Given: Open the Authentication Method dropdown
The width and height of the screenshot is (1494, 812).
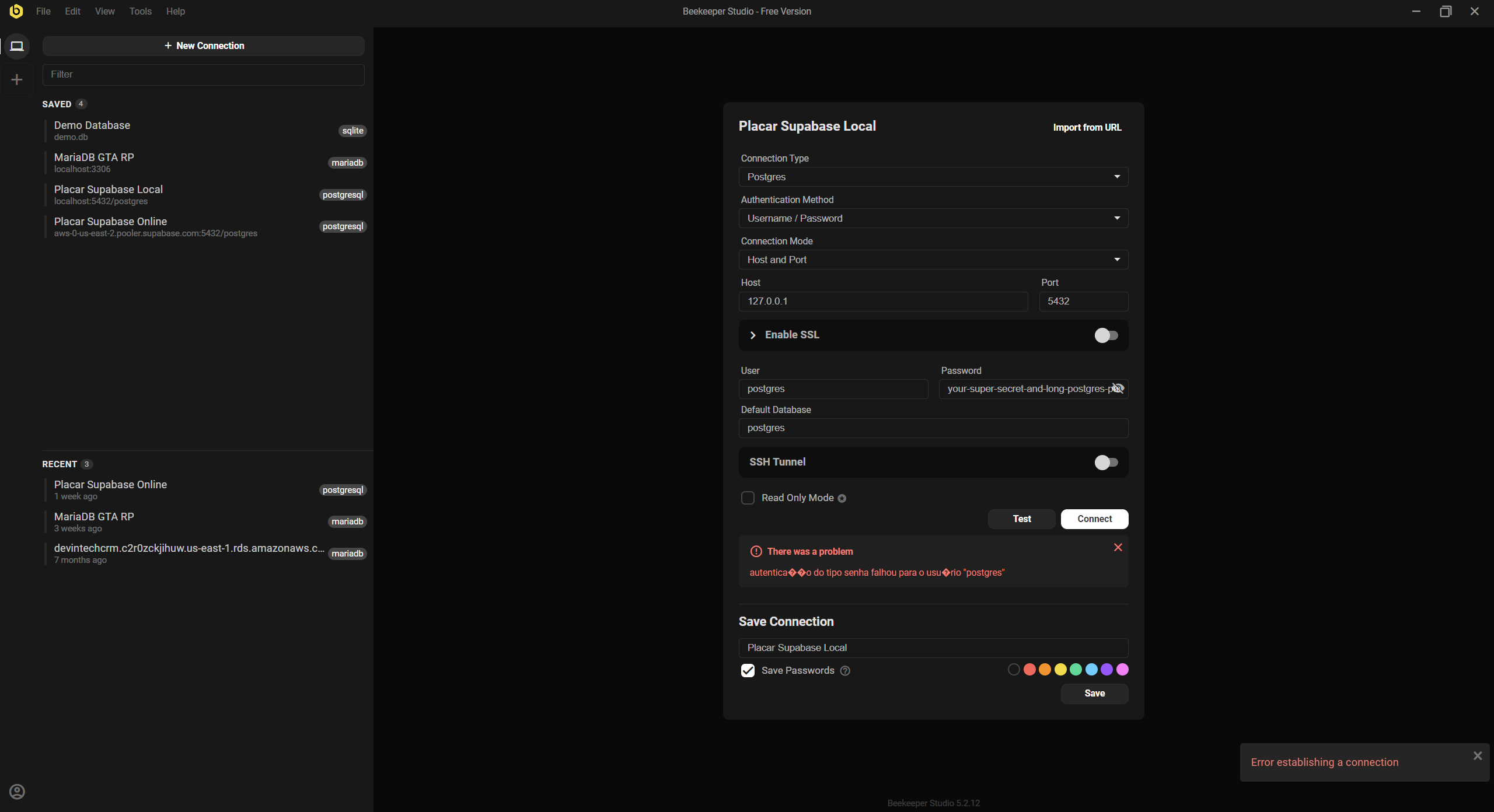Looking at the screenshot, I should click(933, 218).
